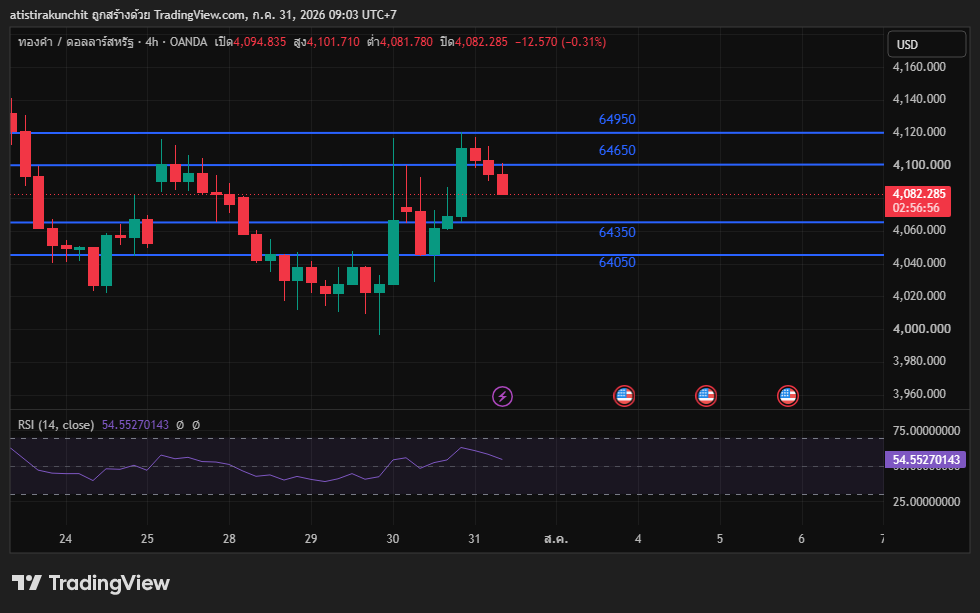Click the purple RSI value label 54.55270143
980x613 pixels.
[926, 460]
